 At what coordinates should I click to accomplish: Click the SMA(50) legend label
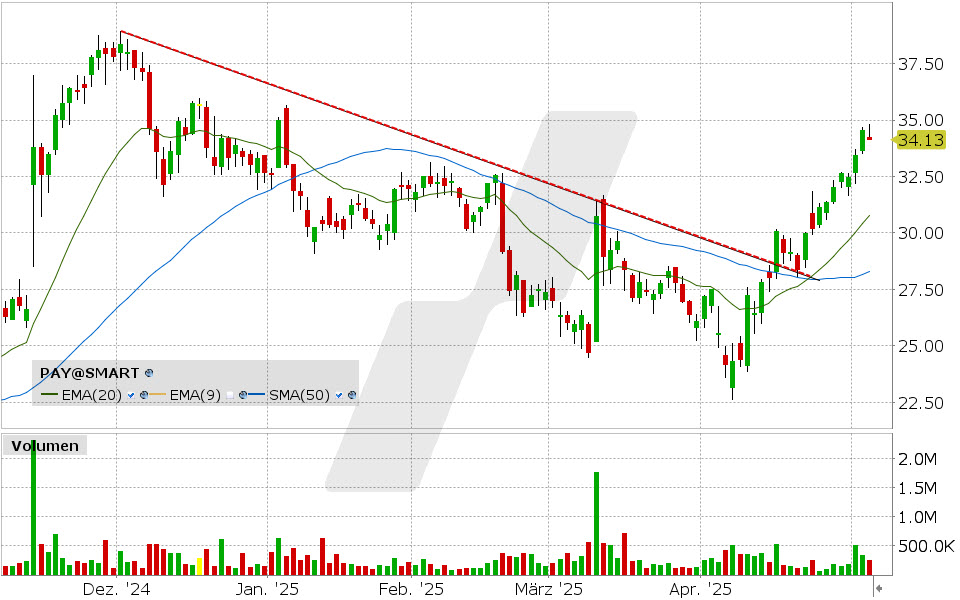pyautogui.click(x=299, y=396)
